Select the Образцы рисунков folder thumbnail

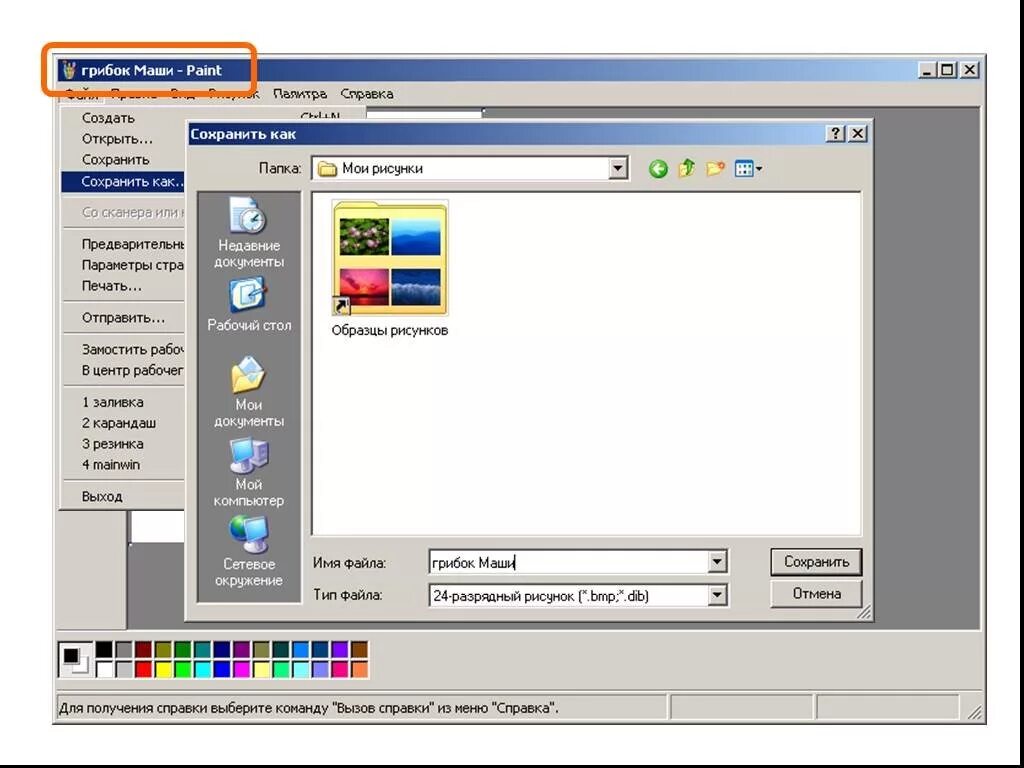[x=390, y=258]
